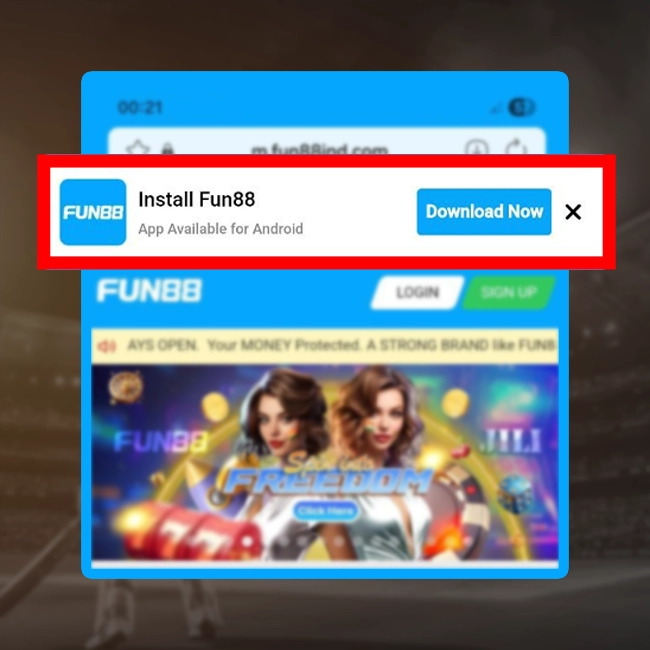Click the Click Here button on Freedom banner
The width and height of the screenshot is (650, 650).
pos(326,512)
